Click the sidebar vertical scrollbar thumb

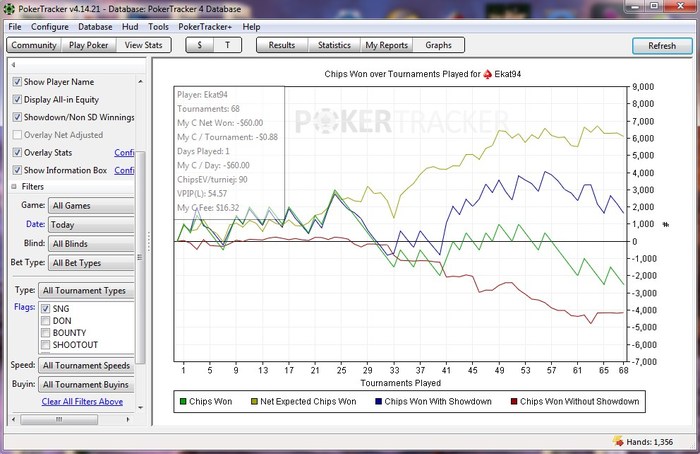[141, 258]
